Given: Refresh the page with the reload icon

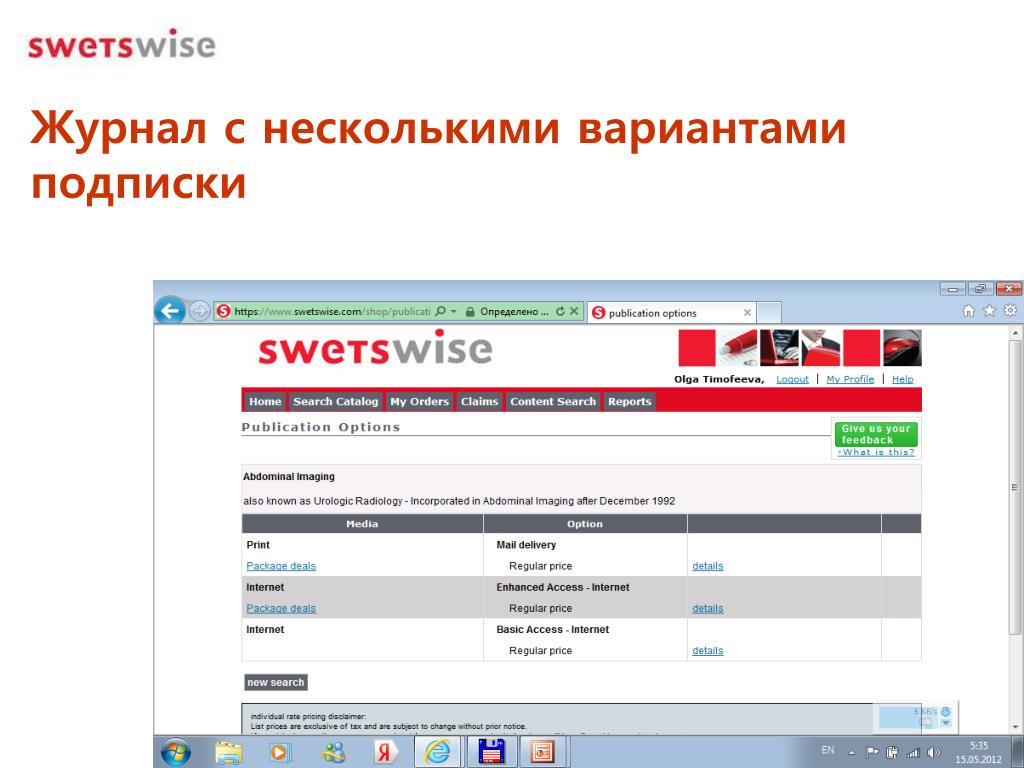Looking at the screenshot, I should pyautogui.click(x=560, y=312).
